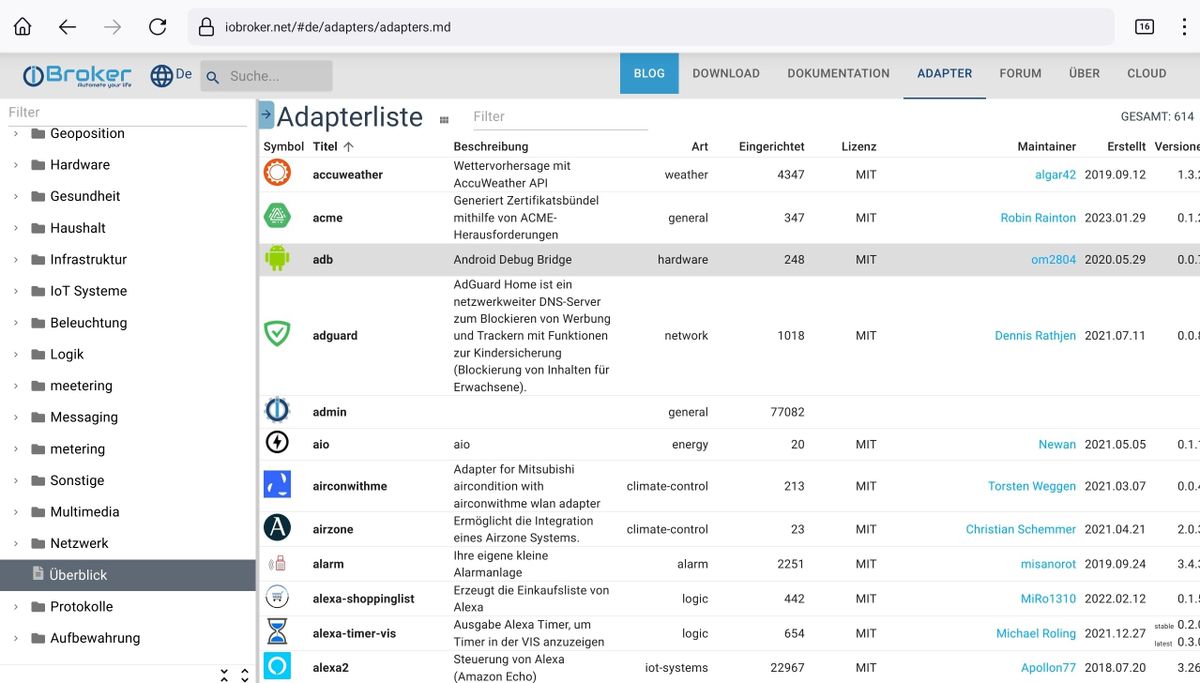Screen dimensions: 1200x683
Task: Open the open-tabs counter showing 16
Action: click(x=1144, y=27)
